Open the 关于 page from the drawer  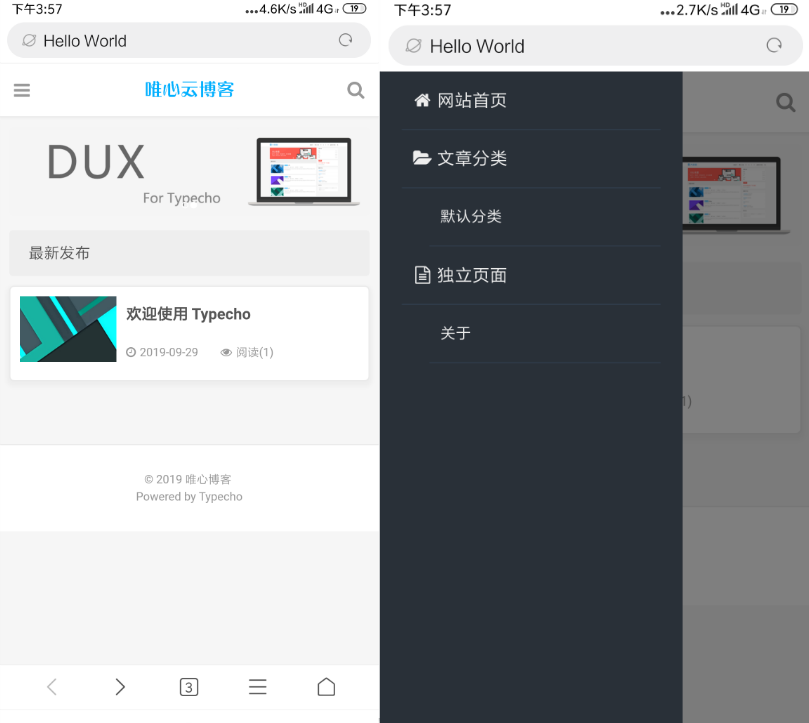[455, 333]
